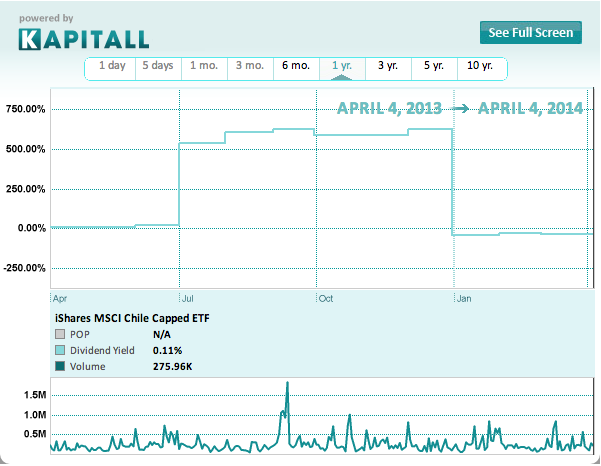Open the See Full Screen view
The height and width of the screenshot is (466, 601).
(531, 33)
